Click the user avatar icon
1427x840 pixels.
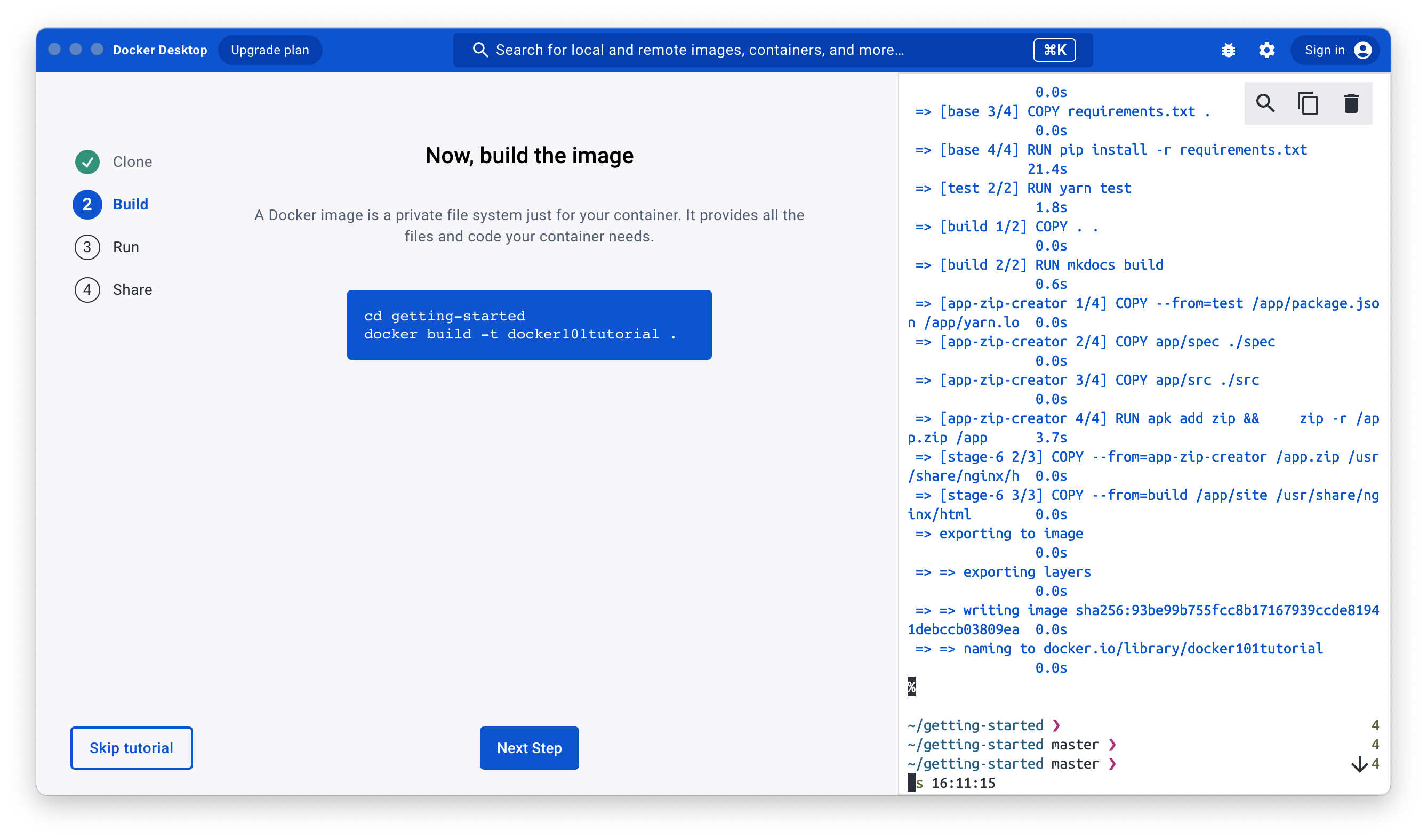[x=1363, y=51]
